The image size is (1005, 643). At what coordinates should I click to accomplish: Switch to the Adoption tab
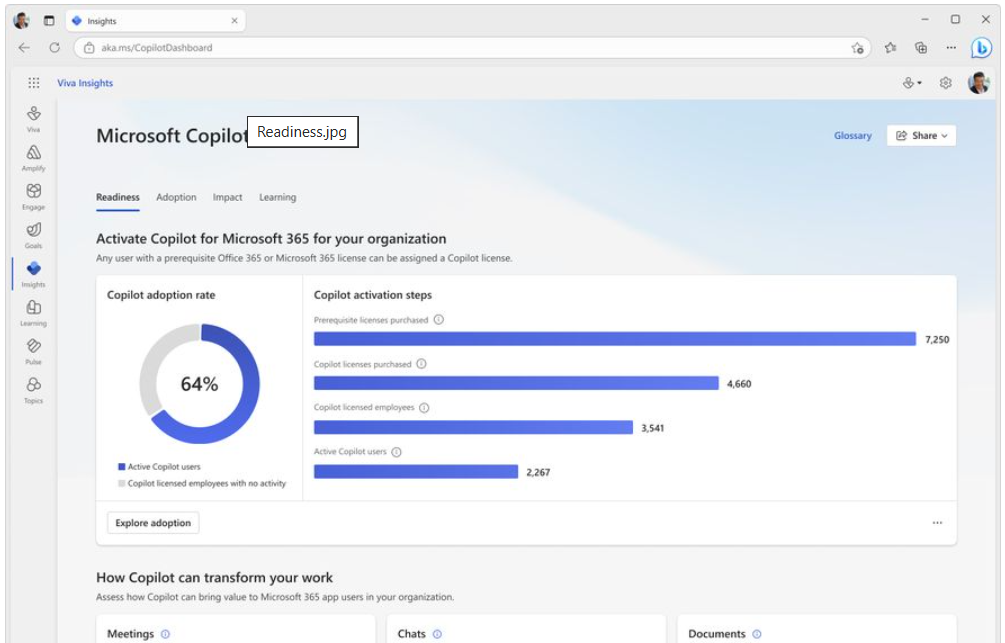tap(176, 197)
